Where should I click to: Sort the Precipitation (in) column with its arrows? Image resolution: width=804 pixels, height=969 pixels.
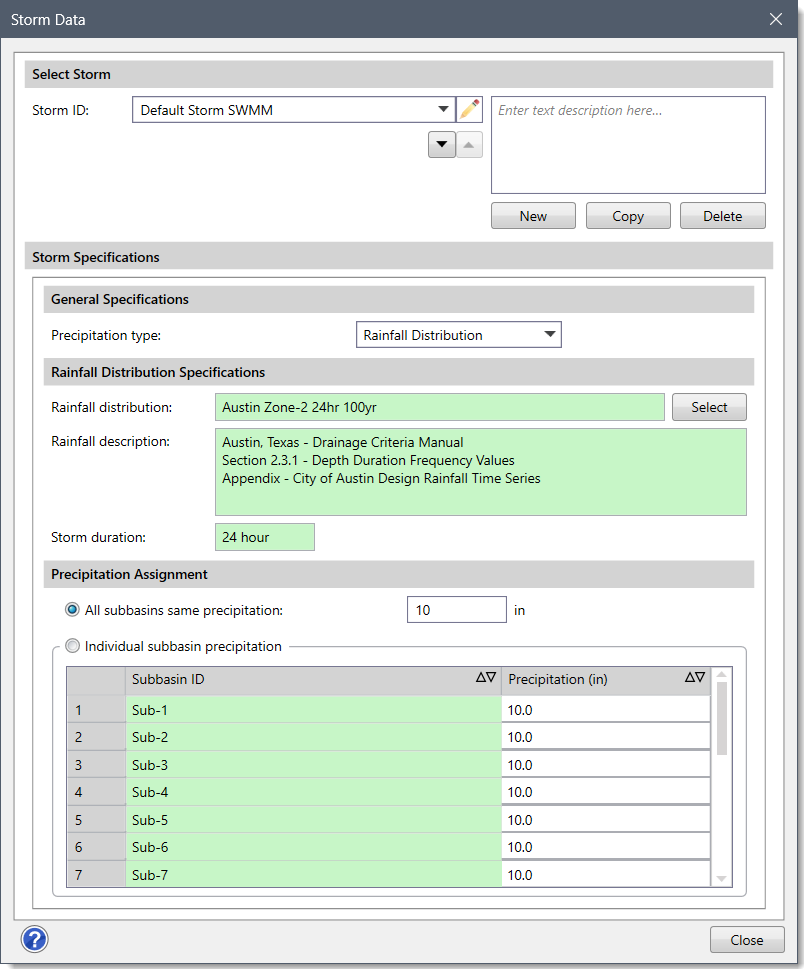point(695,677)
